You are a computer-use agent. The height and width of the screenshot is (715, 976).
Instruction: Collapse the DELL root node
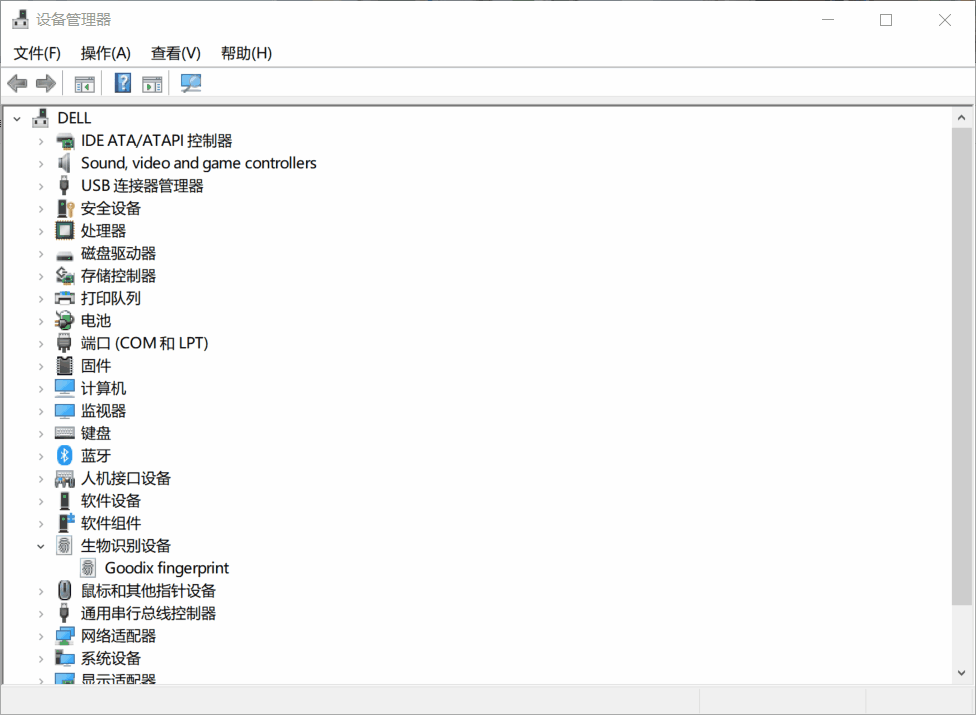pyautogui.click(x=17, y=118)
